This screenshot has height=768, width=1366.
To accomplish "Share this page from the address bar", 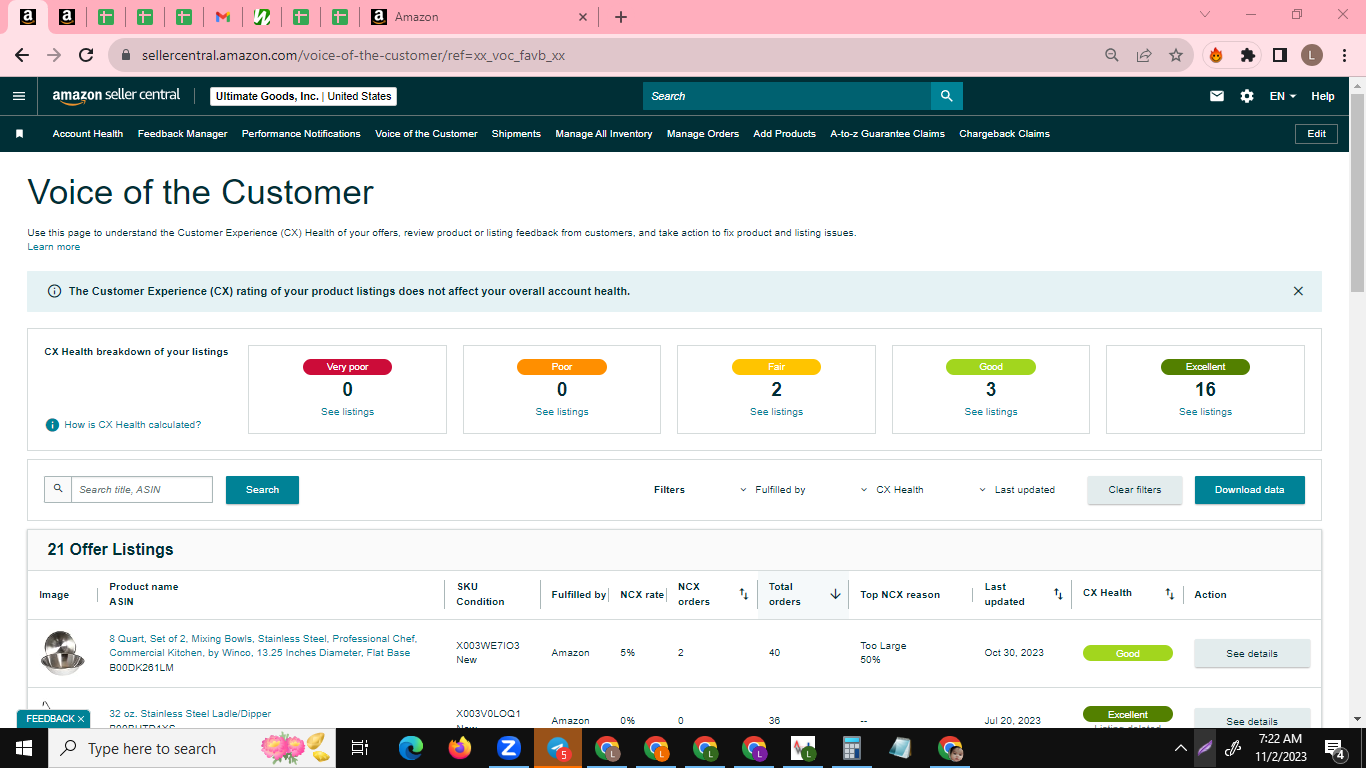I will (1144, 55).
